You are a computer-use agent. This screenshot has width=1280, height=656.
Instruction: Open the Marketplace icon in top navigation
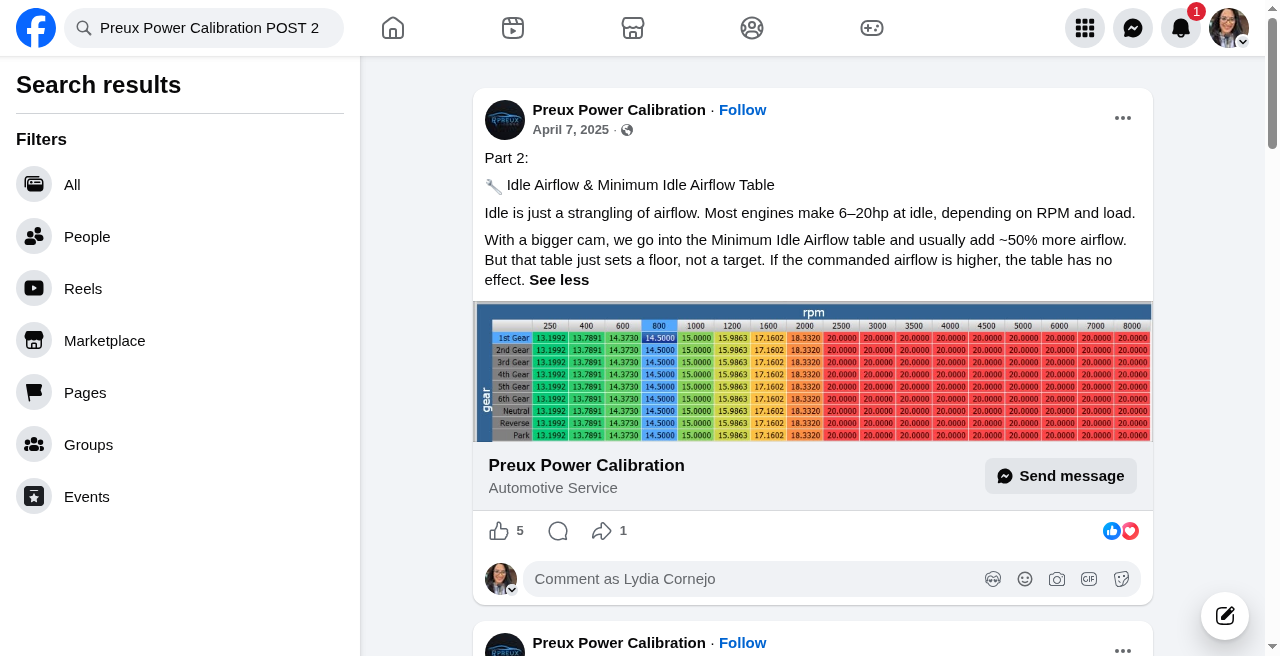point(633,28)
